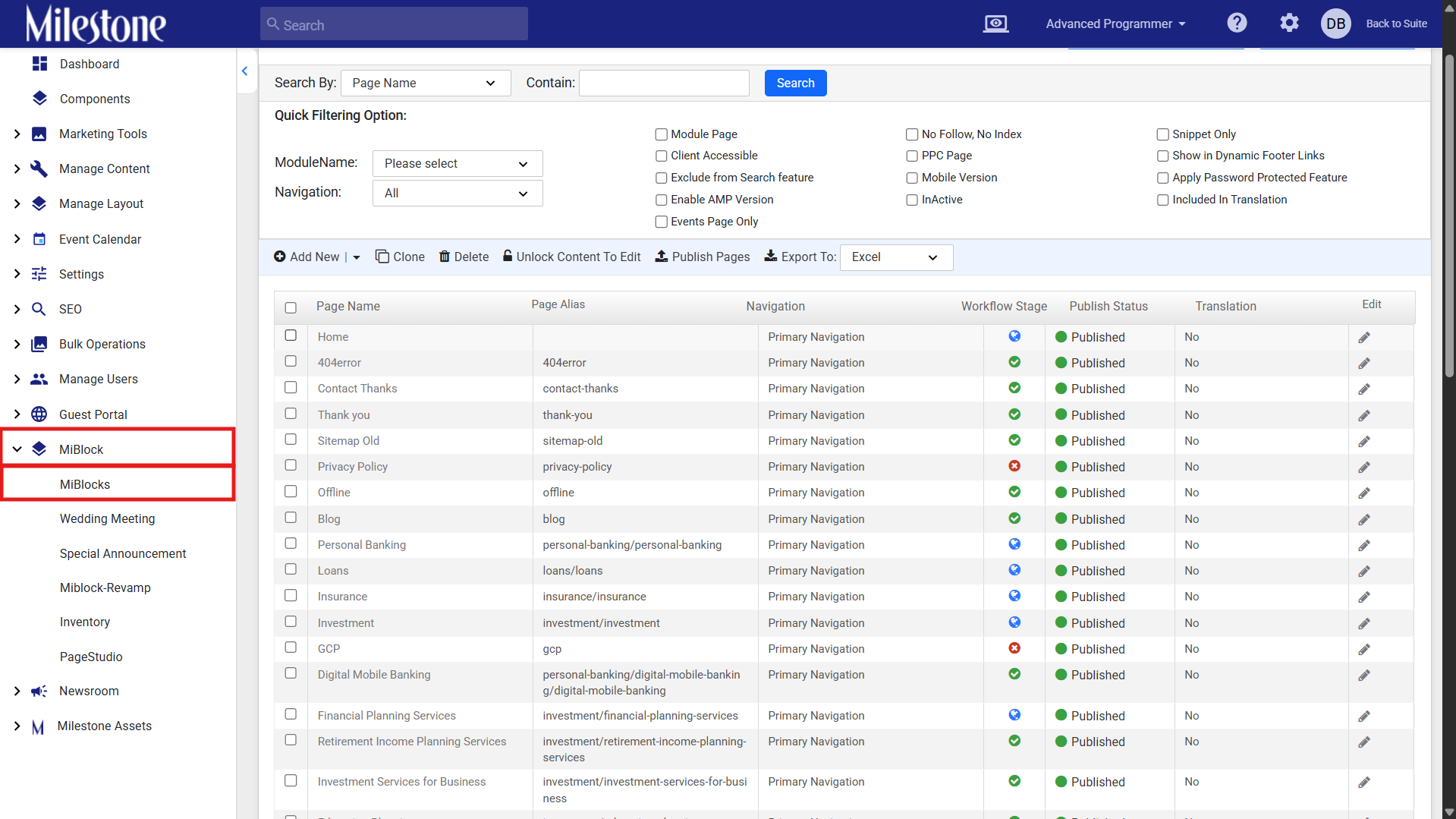Click the Delete trash icon

tap(445, 257)
